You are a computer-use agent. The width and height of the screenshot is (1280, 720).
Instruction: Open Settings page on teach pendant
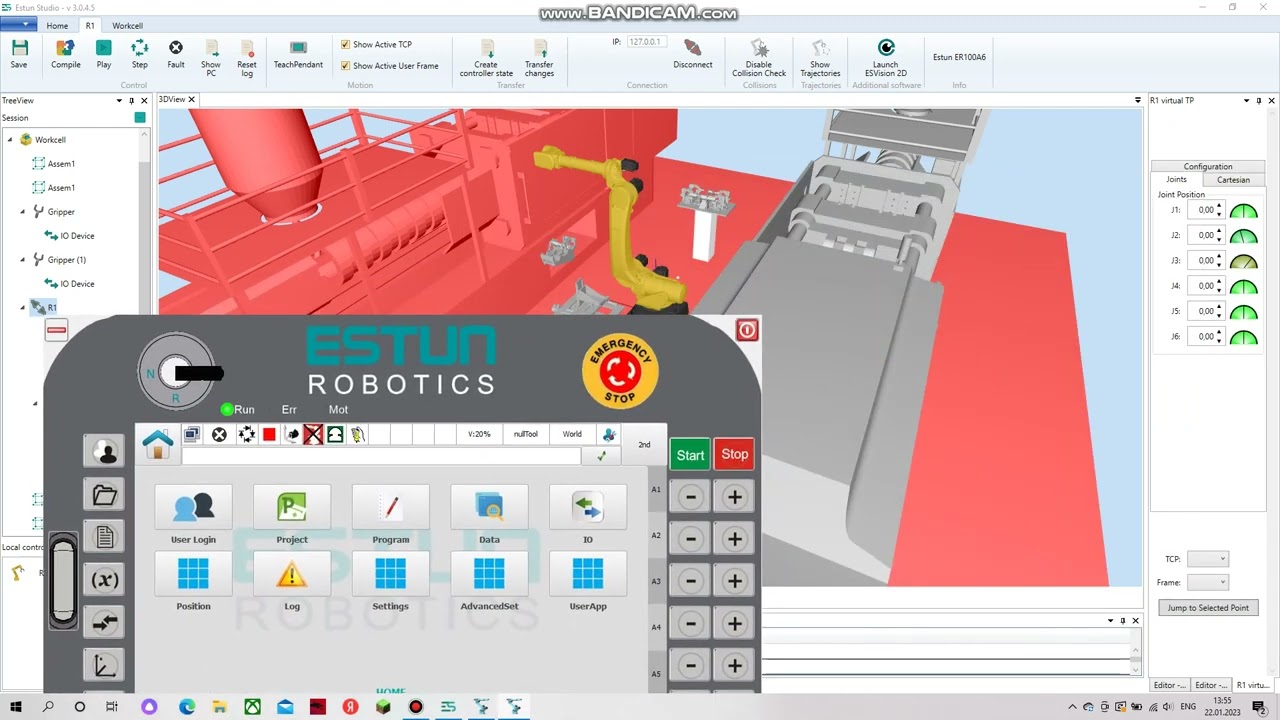[391, 574]
